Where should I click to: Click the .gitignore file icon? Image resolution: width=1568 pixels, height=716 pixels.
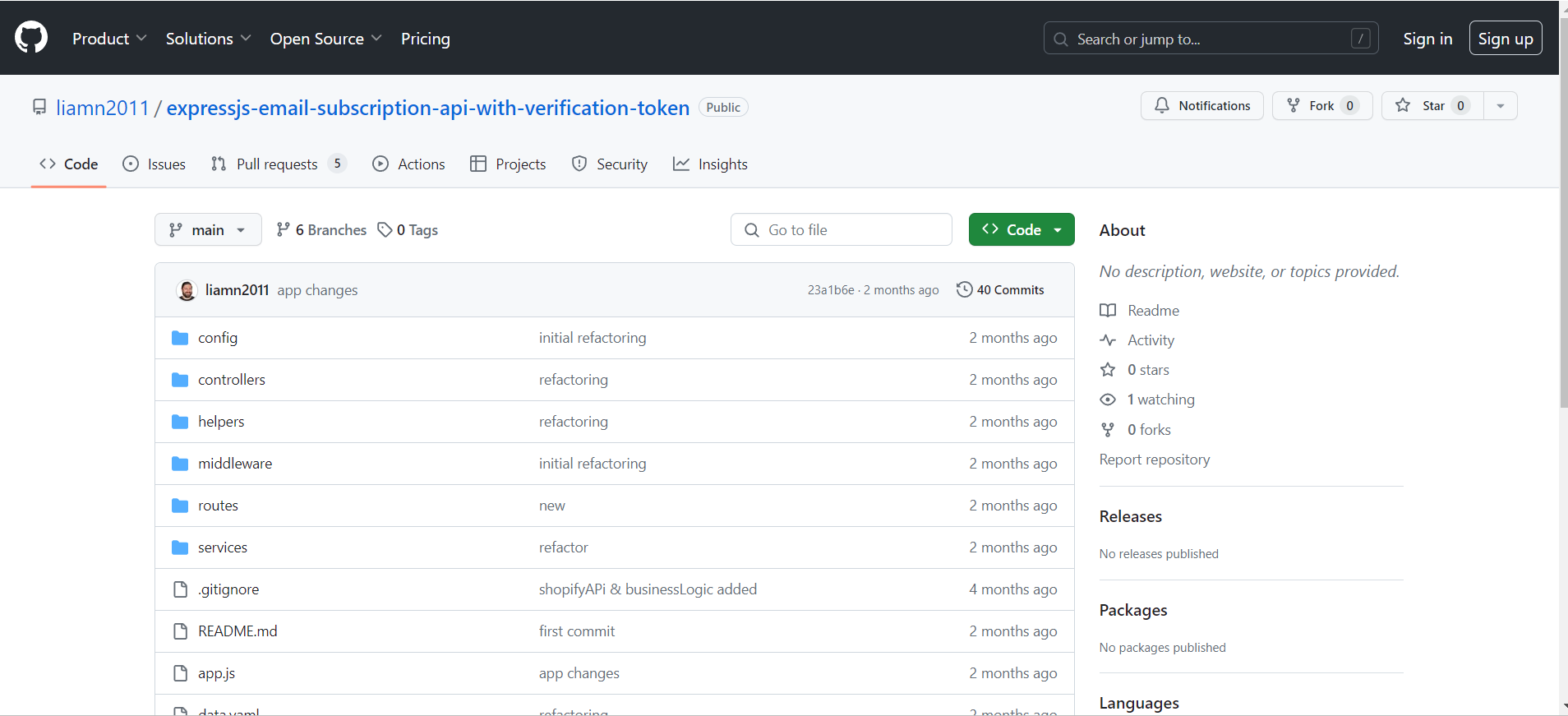coord(180,589)
